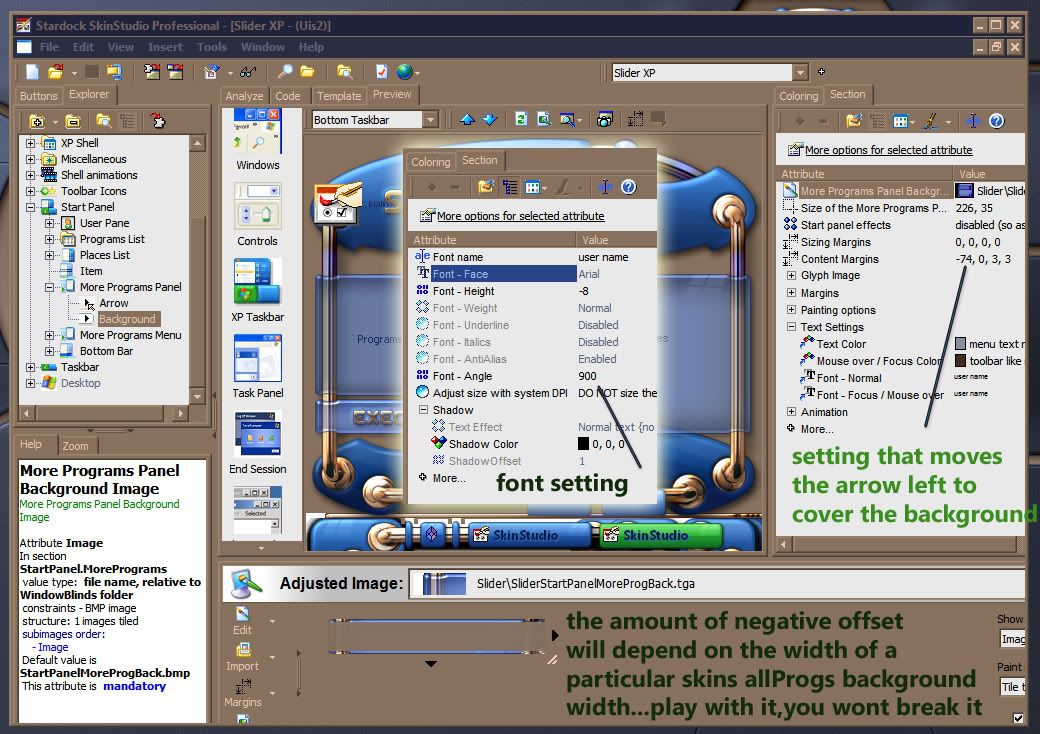Expand the Painting options attribute group
The height and width of the screenshot is (734, 1040).
pos(791,310)
